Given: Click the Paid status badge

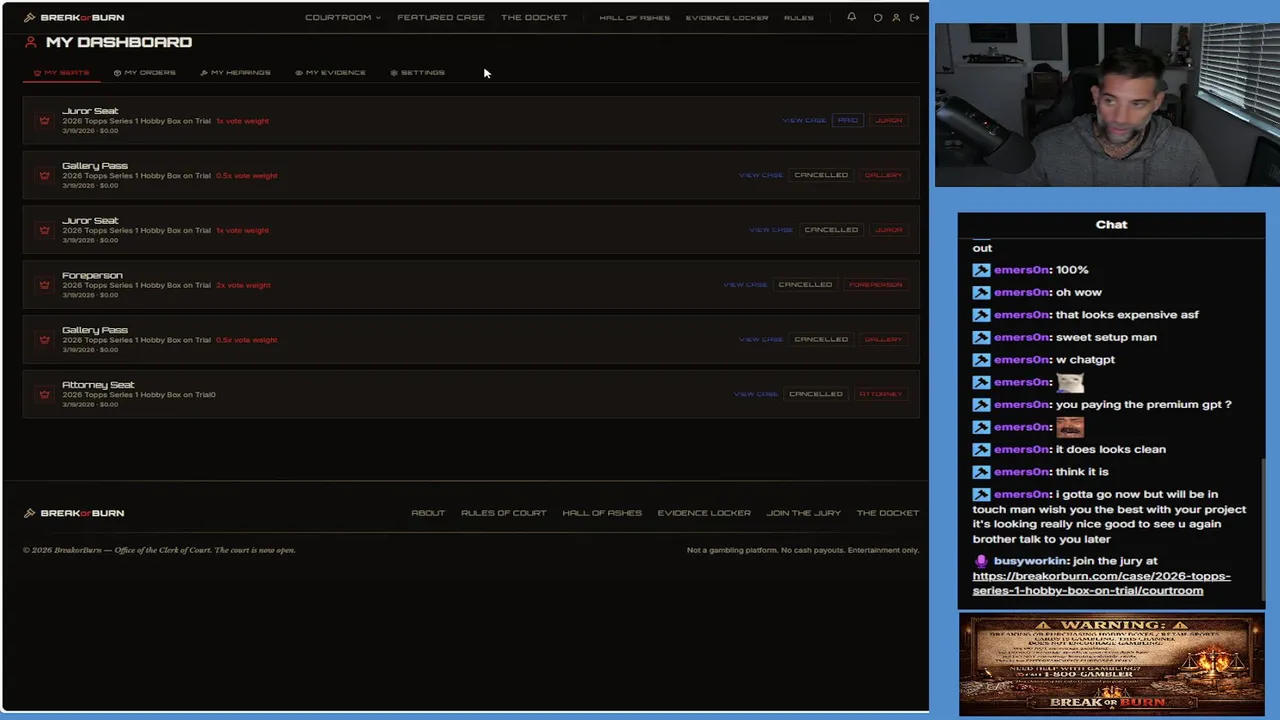Looking at the screenshot, I should pyautogui.click(x=847, y=120).
